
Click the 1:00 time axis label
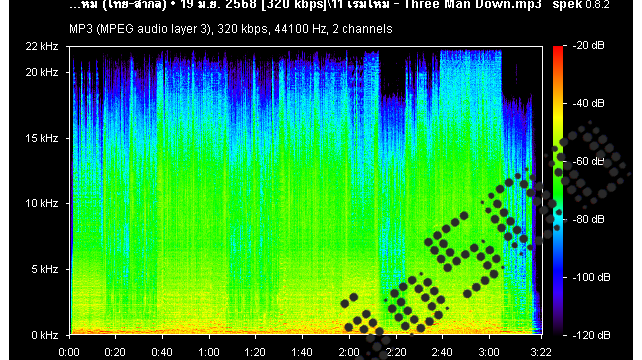tap(209, 352)
